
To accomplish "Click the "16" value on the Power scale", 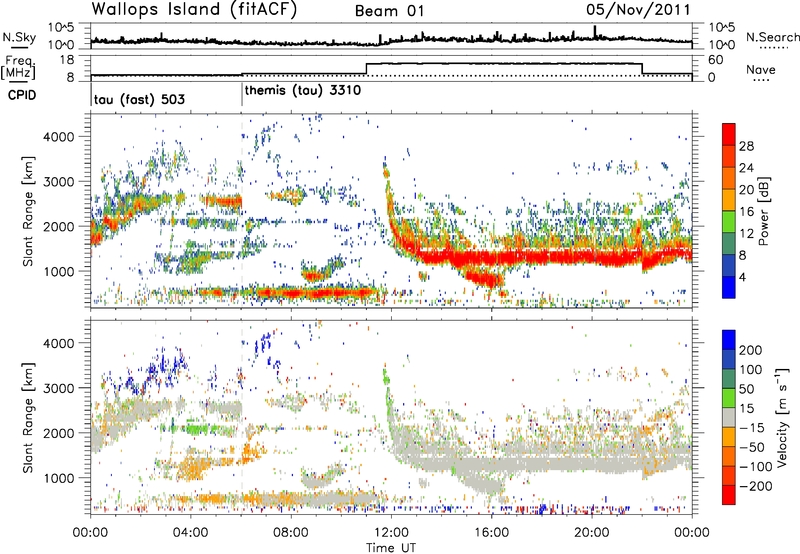I will (x=746, y=212).
